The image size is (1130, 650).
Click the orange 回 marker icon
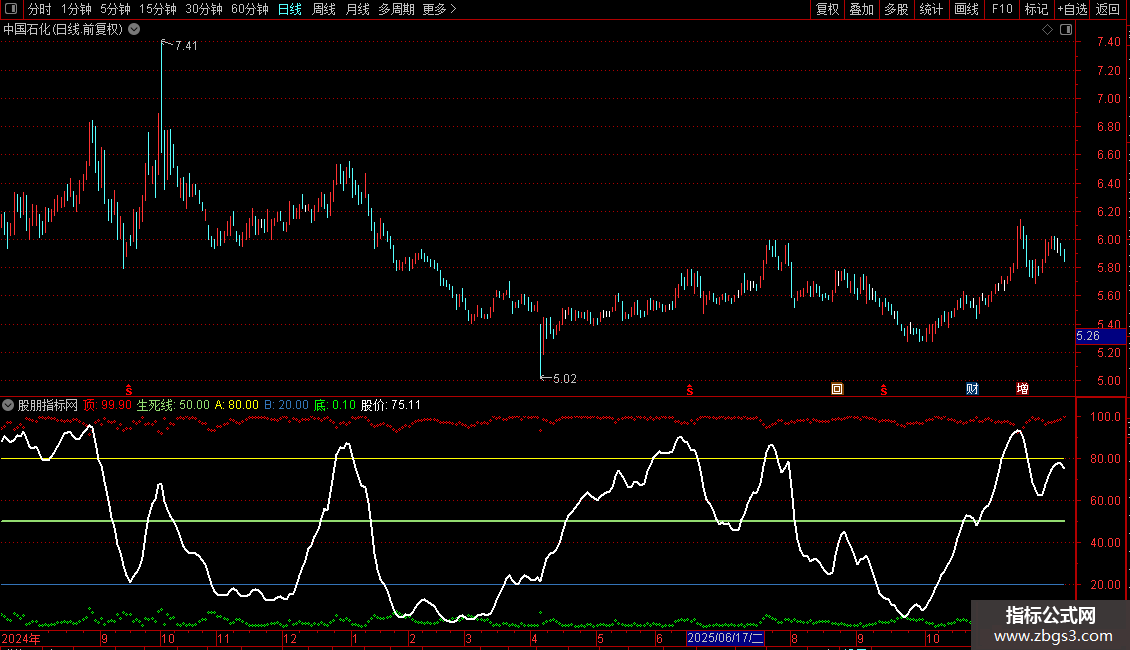[837, 389]
